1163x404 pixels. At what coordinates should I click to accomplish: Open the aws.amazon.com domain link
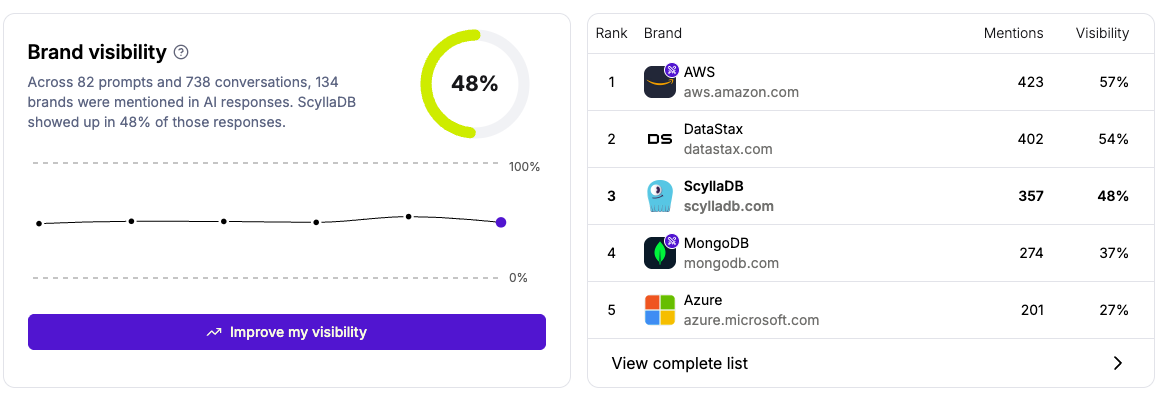pyautogui.click(x=741, y=92)
